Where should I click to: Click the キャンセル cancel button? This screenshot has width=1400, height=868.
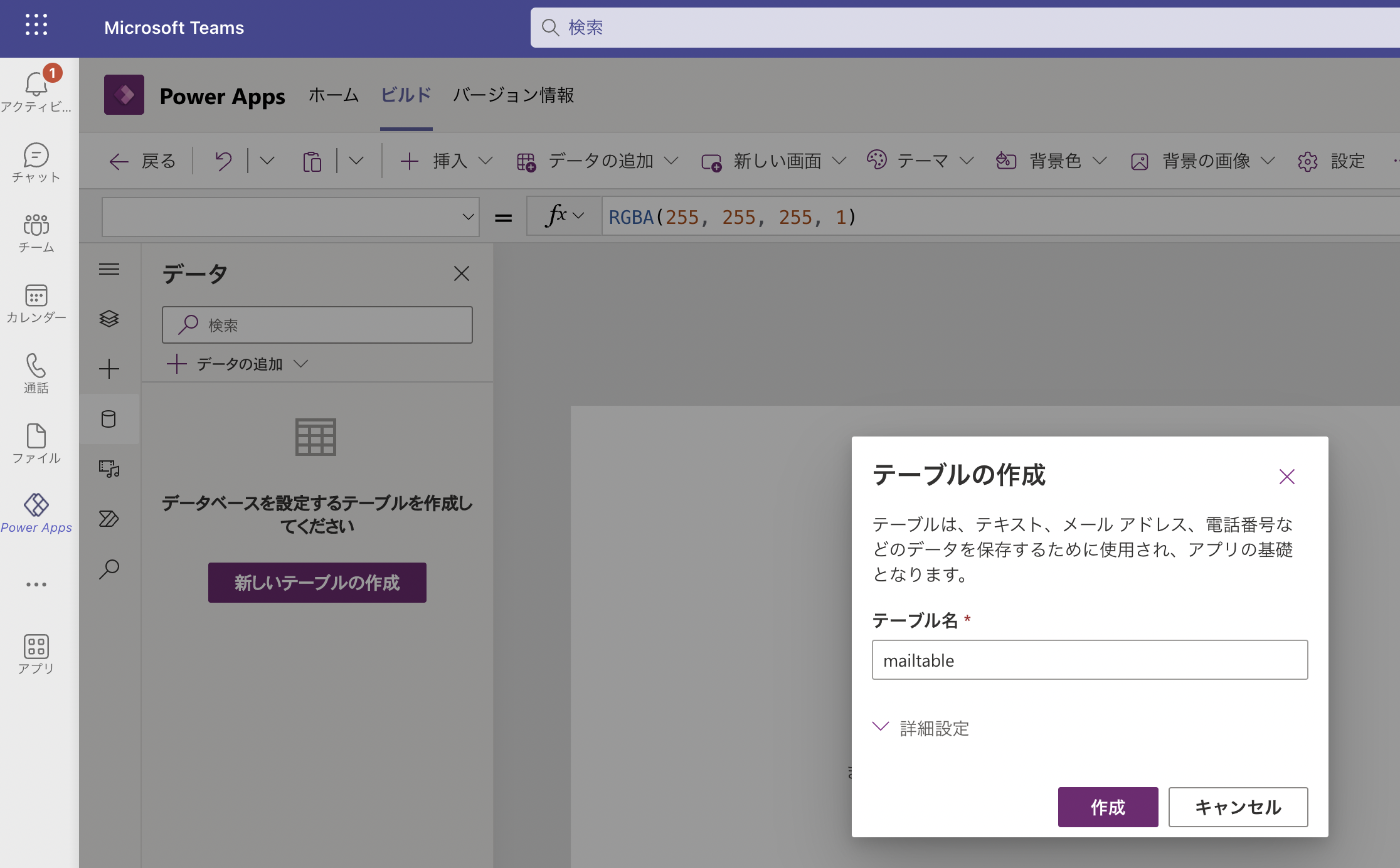tap(1238, 807)
